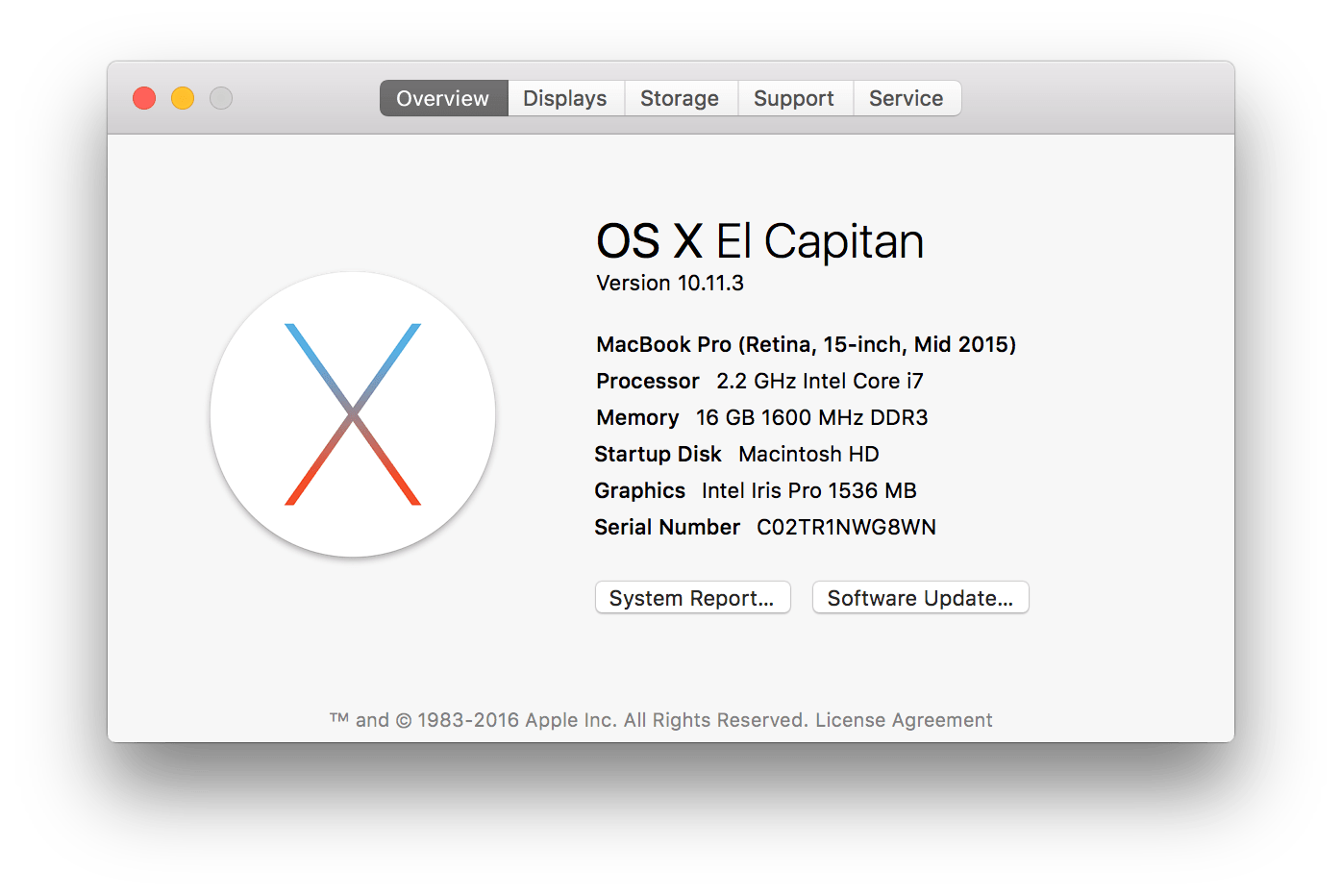Click the Startup Disk label
The width and height of the screenshot is (1342, 896).
(658, 454)
